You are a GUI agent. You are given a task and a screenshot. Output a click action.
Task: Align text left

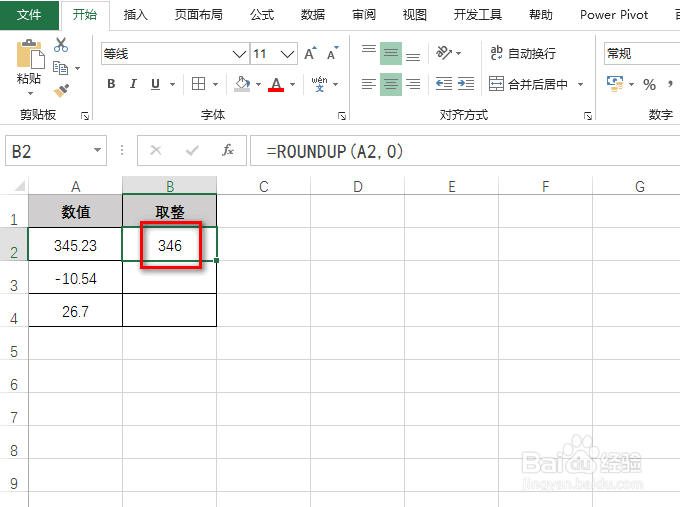pyautogui.click(x=369, y=84)
